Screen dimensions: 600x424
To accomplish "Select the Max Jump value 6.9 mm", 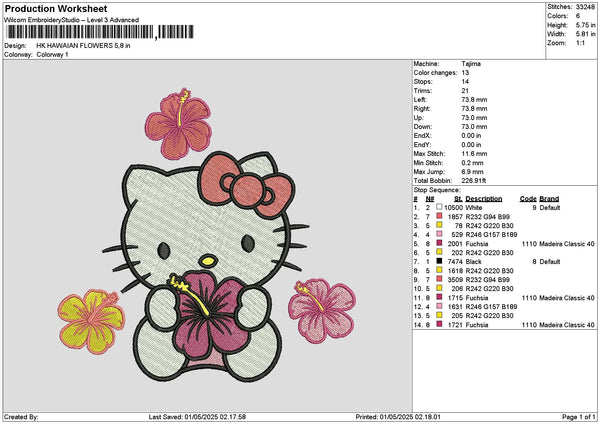I will point(473,171).
